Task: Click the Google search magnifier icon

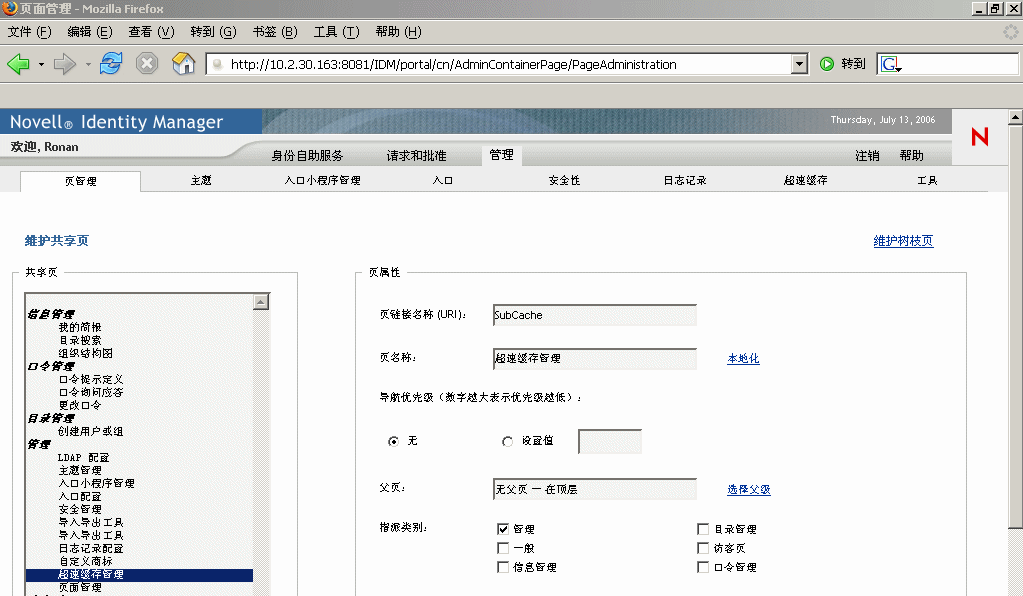Action: (887, 63)
